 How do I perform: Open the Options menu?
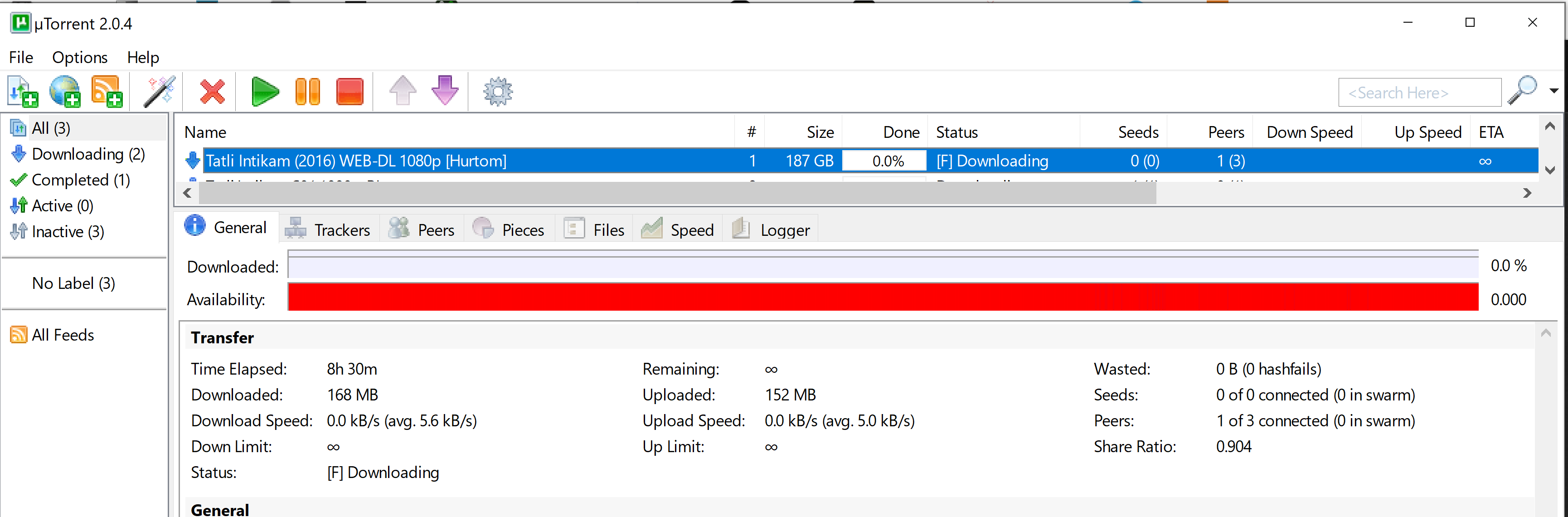80,57
